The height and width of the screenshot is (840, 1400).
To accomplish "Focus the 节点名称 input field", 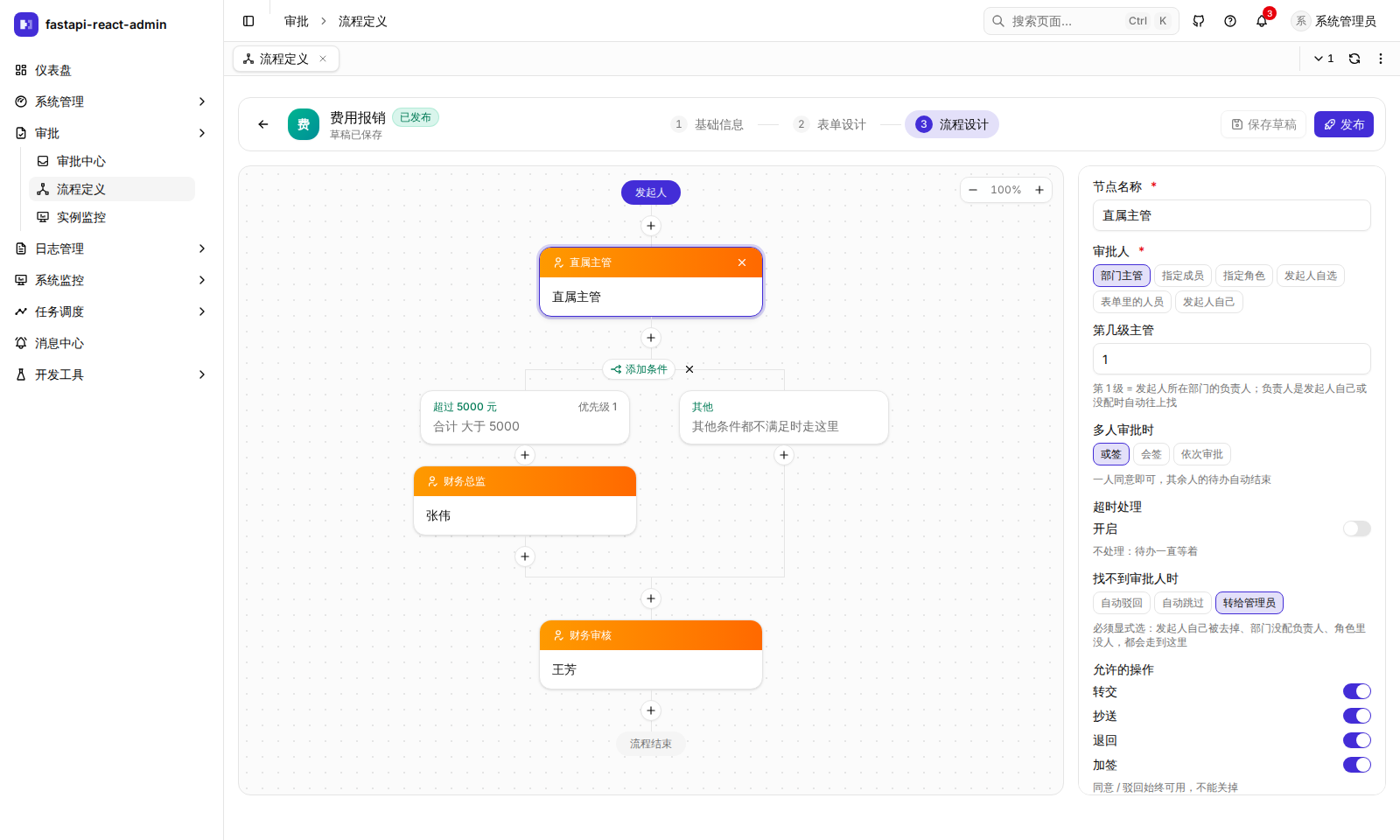I will (1232, 215).
